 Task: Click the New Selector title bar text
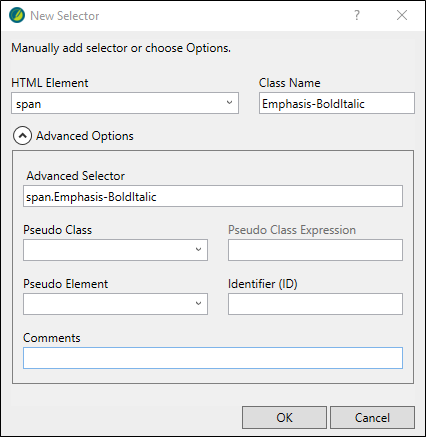(x=65, y=16)
